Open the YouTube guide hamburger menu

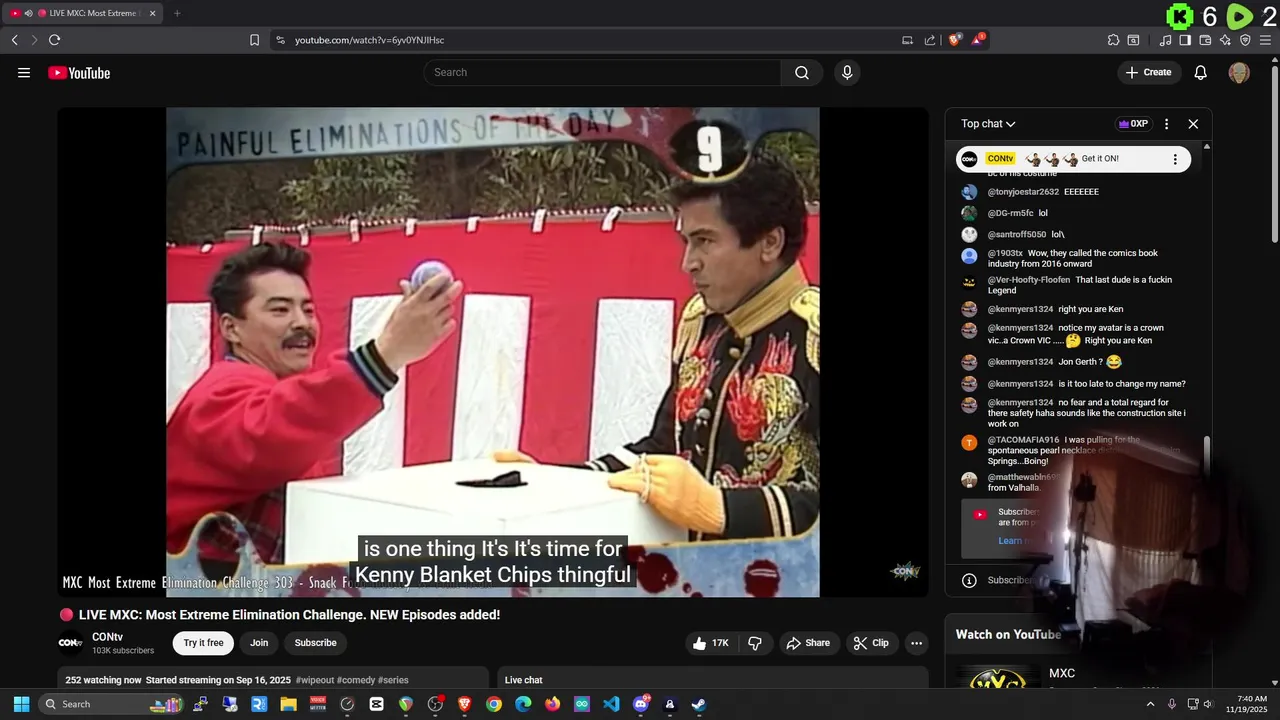(24, 73)
